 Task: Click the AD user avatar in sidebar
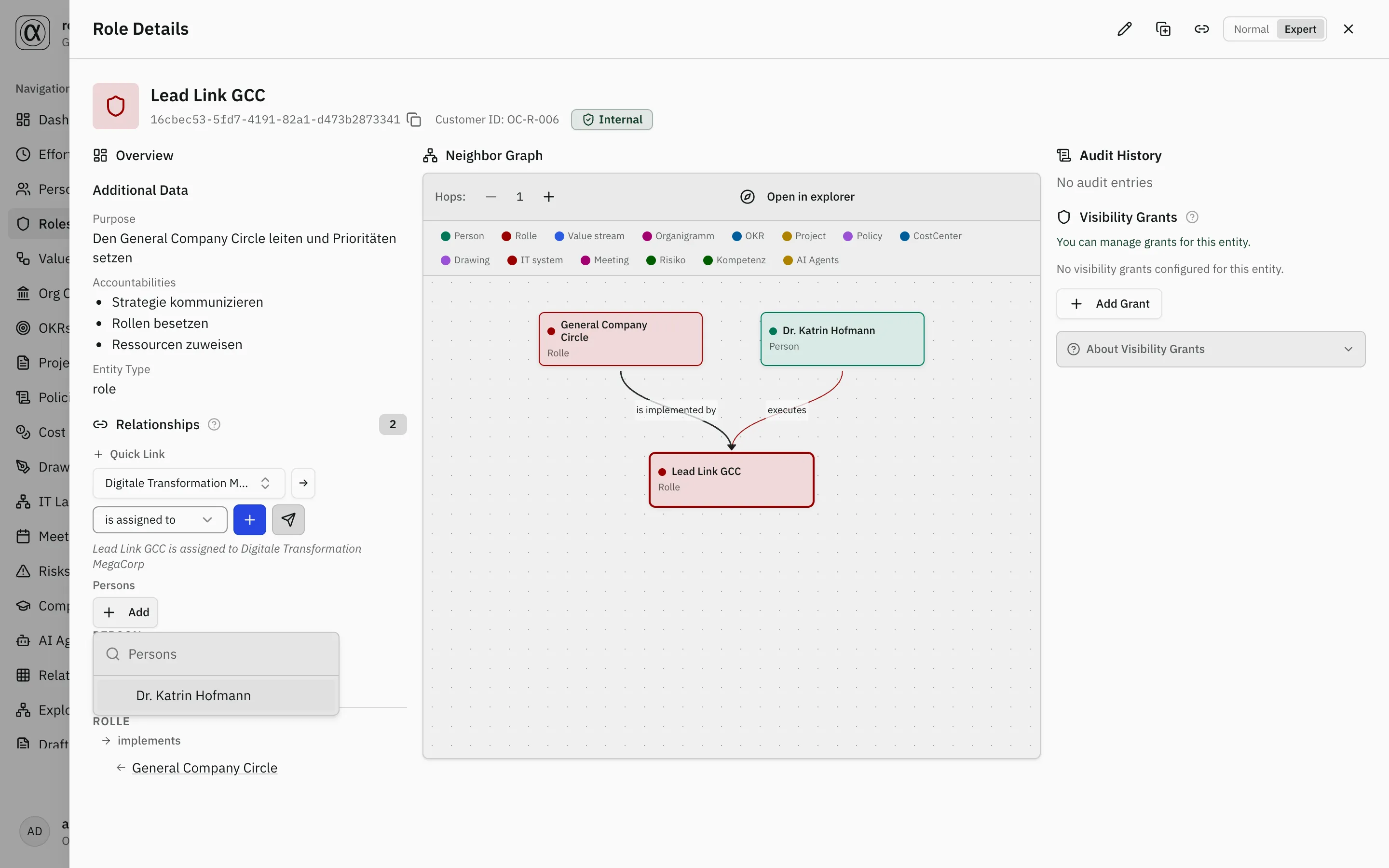[x=34, y=831]
